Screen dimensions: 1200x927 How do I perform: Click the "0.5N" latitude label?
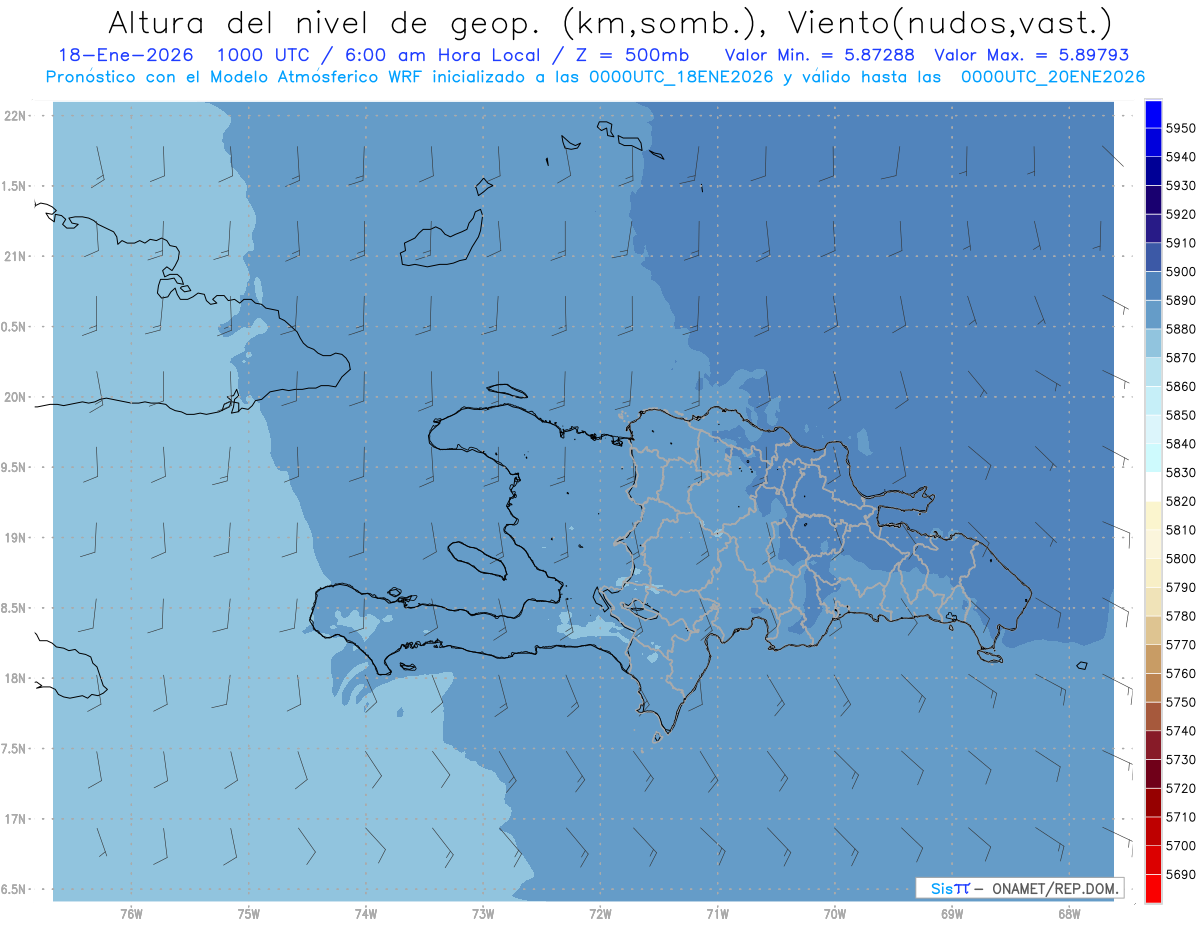coord(14,327)
